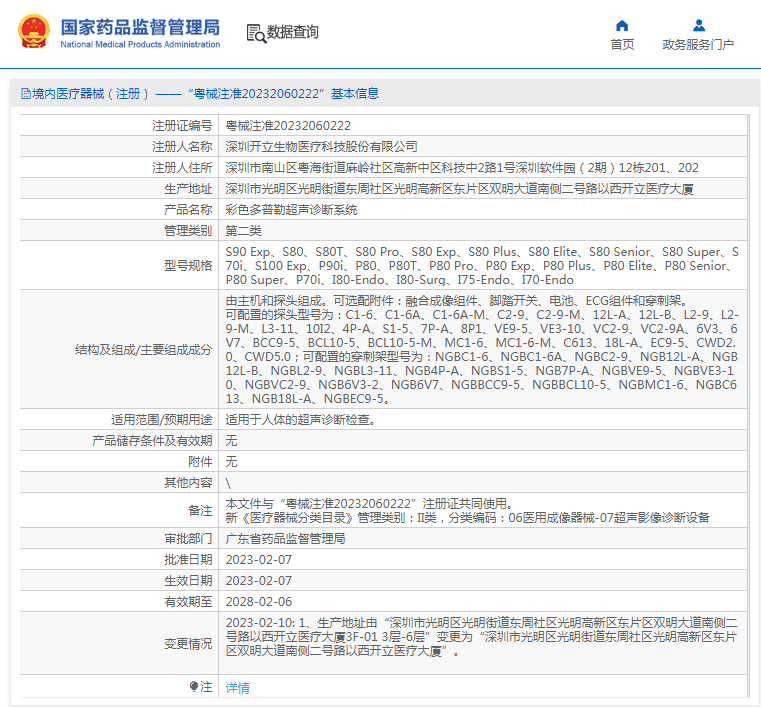Select registration number 粤械注准20232060222 cell
Image resolution: width=761 pixels, height=707 pixels.
tap(288, 126)
